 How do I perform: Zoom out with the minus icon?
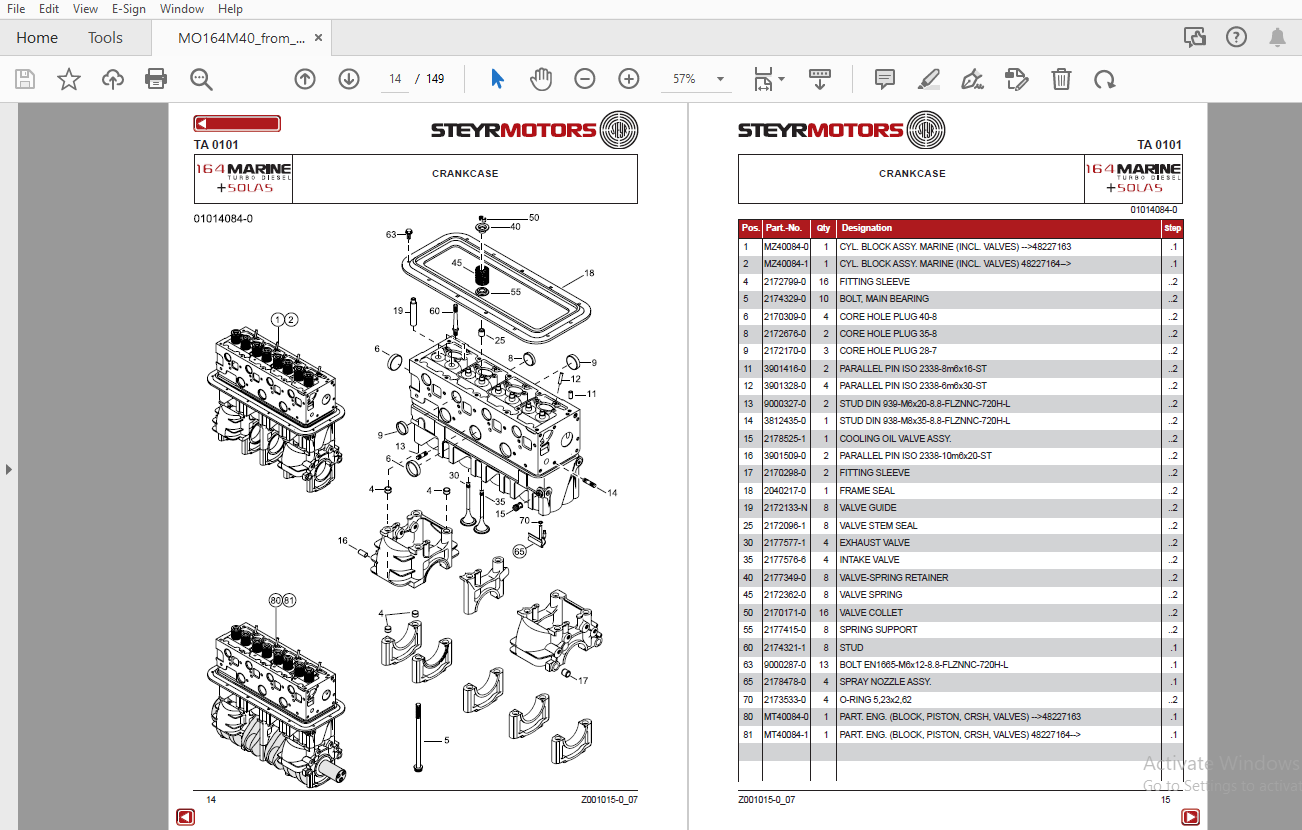(x=585, y=79)
